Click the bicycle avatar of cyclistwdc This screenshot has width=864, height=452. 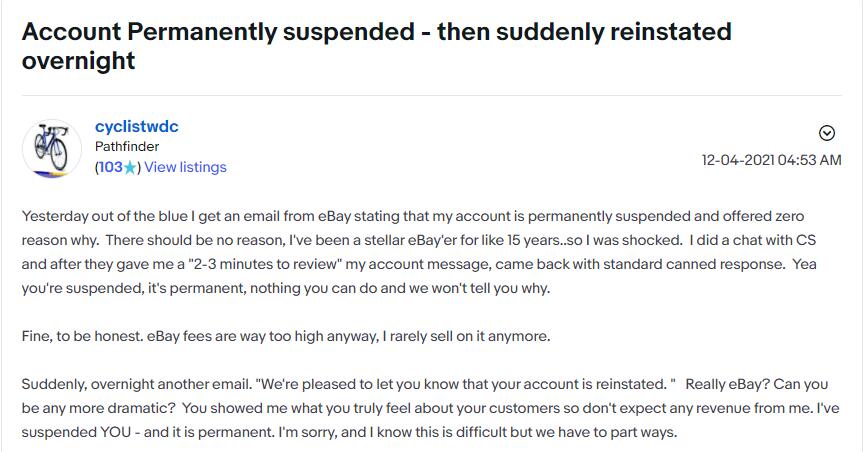click(x=52, y=148)
